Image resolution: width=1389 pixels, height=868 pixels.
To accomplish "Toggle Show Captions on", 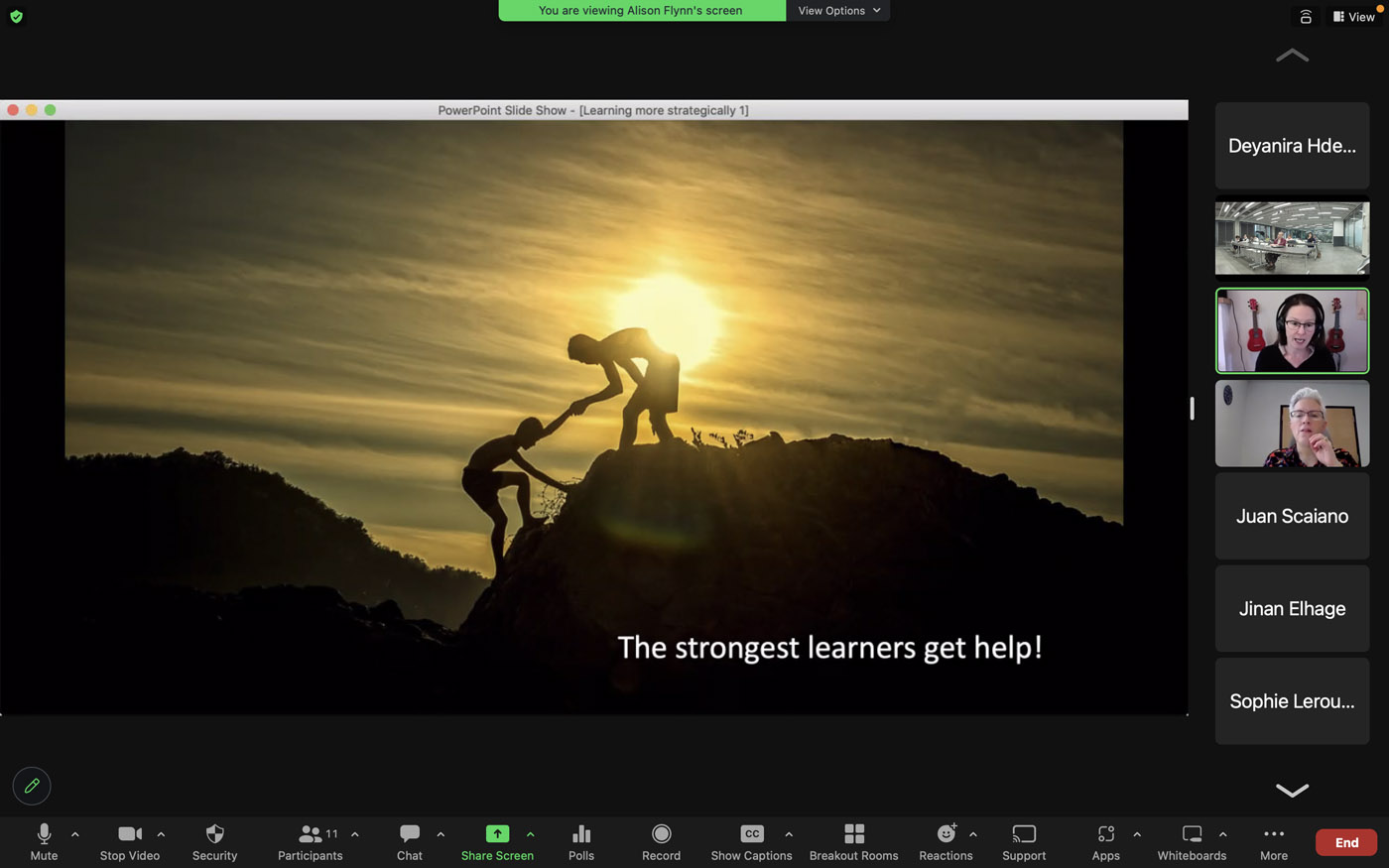I will pyautogui.click(x=751, y=841).
